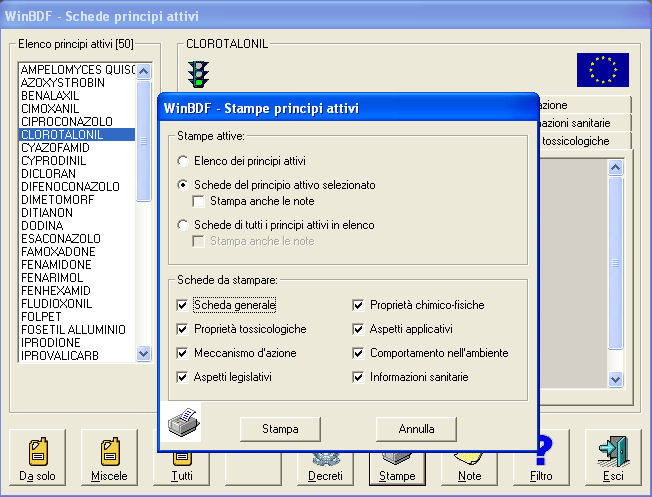Click the European Union flag icon
The height and width of the screenshot is (497, 652).
[603, 70]
